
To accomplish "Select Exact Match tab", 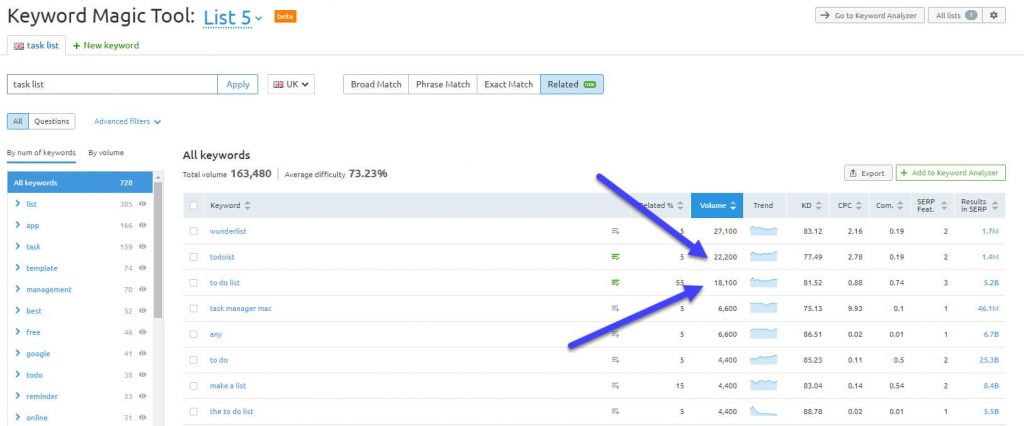I will point(509,84).
